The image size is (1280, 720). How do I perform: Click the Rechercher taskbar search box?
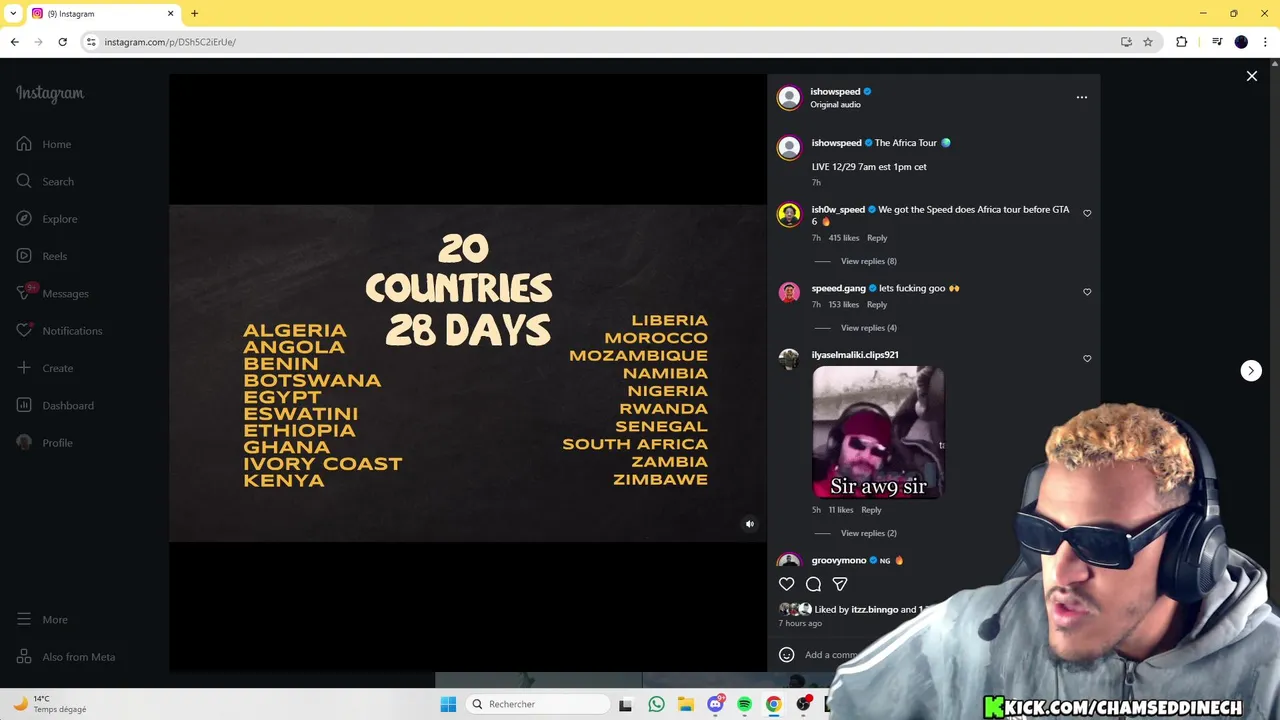click(x=539, y=704)
